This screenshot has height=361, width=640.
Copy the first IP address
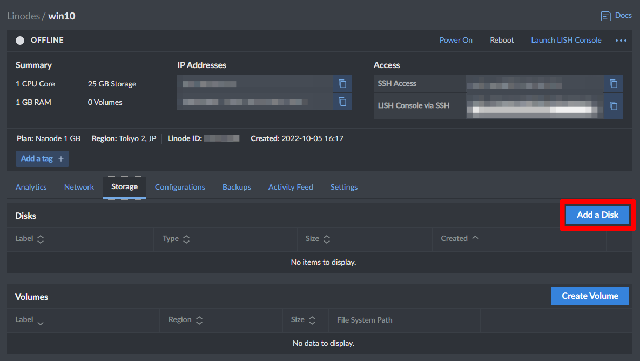pyautogui.click(x=342, y=84)
